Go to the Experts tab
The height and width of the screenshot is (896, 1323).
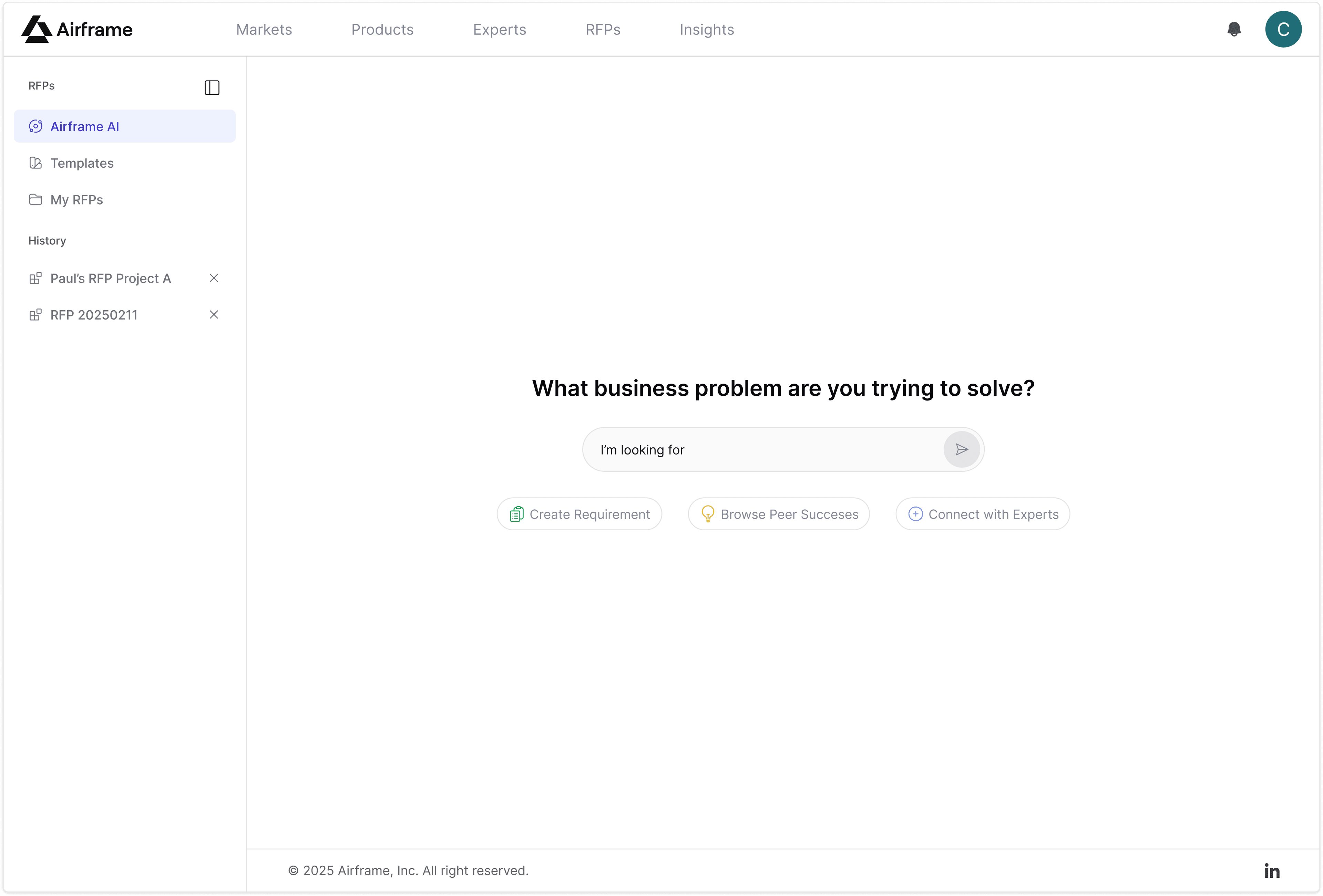pyautogui.click(x=500, y=30)
